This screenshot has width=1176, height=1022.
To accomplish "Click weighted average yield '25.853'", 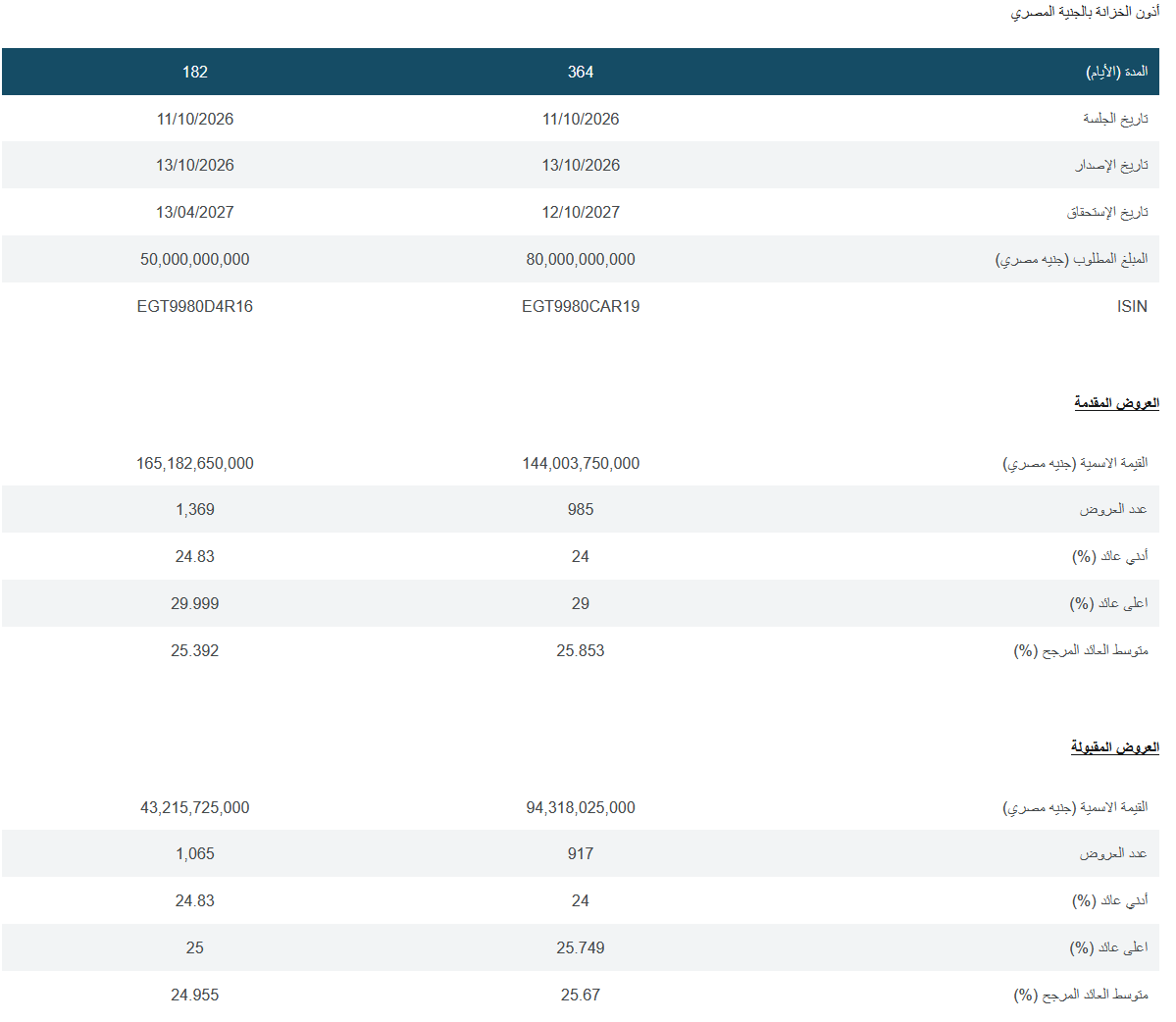I will (581, 651).
